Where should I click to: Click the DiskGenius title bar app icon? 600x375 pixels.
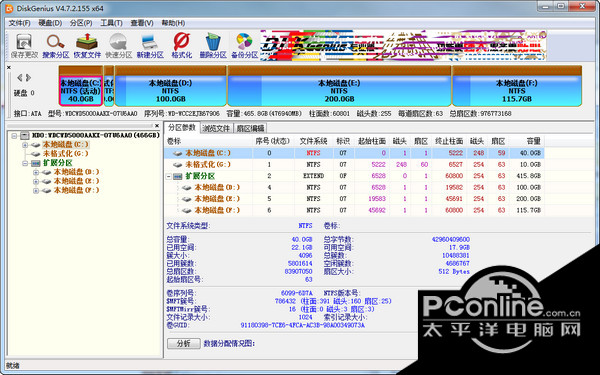pos(9,8)
